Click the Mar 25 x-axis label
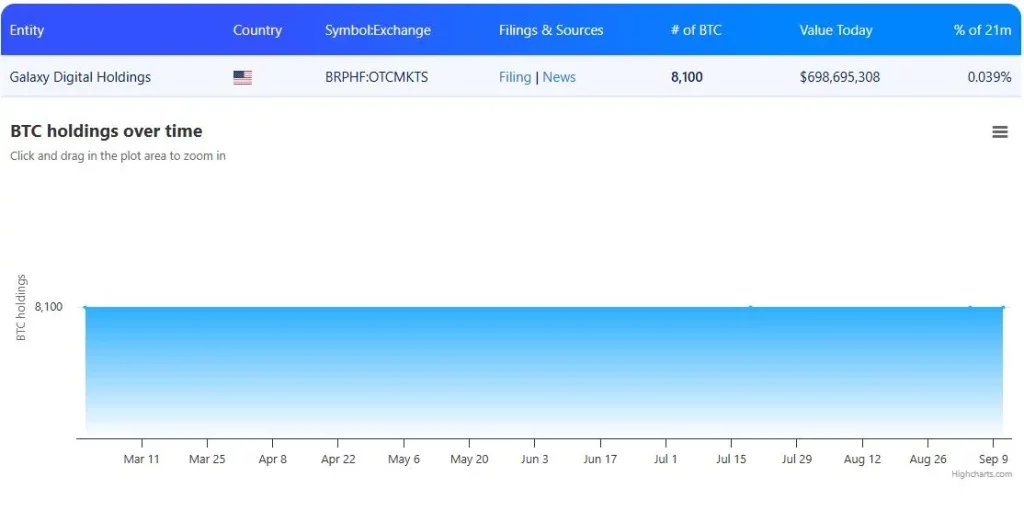Viewport: 1024px width, 522px height. pyautogui.click(x=207, y=459)
